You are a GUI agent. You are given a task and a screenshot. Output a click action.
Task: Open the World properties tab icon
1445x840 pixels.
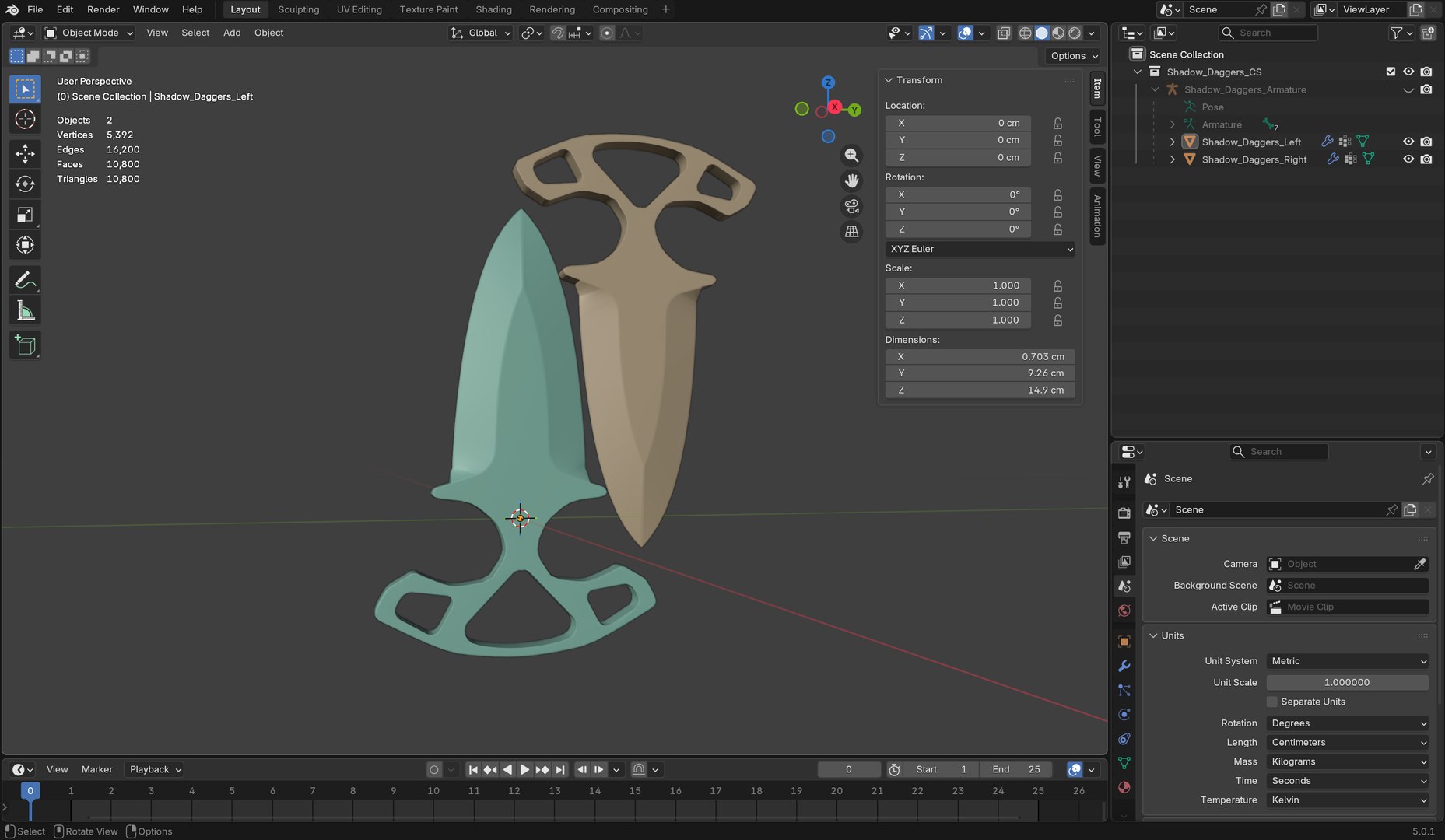[x=1124, y=611]
